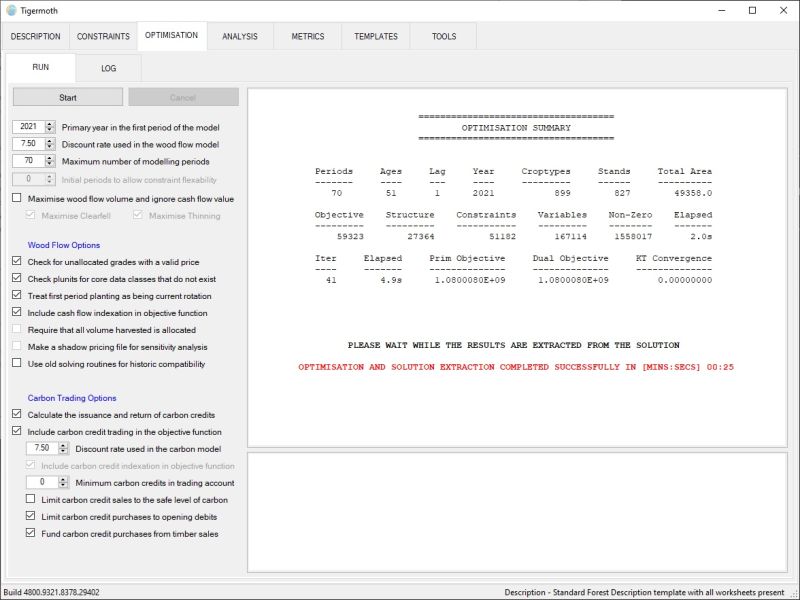
Task: Click the carbon model discount rate field
Action: (x=42, y=448)
